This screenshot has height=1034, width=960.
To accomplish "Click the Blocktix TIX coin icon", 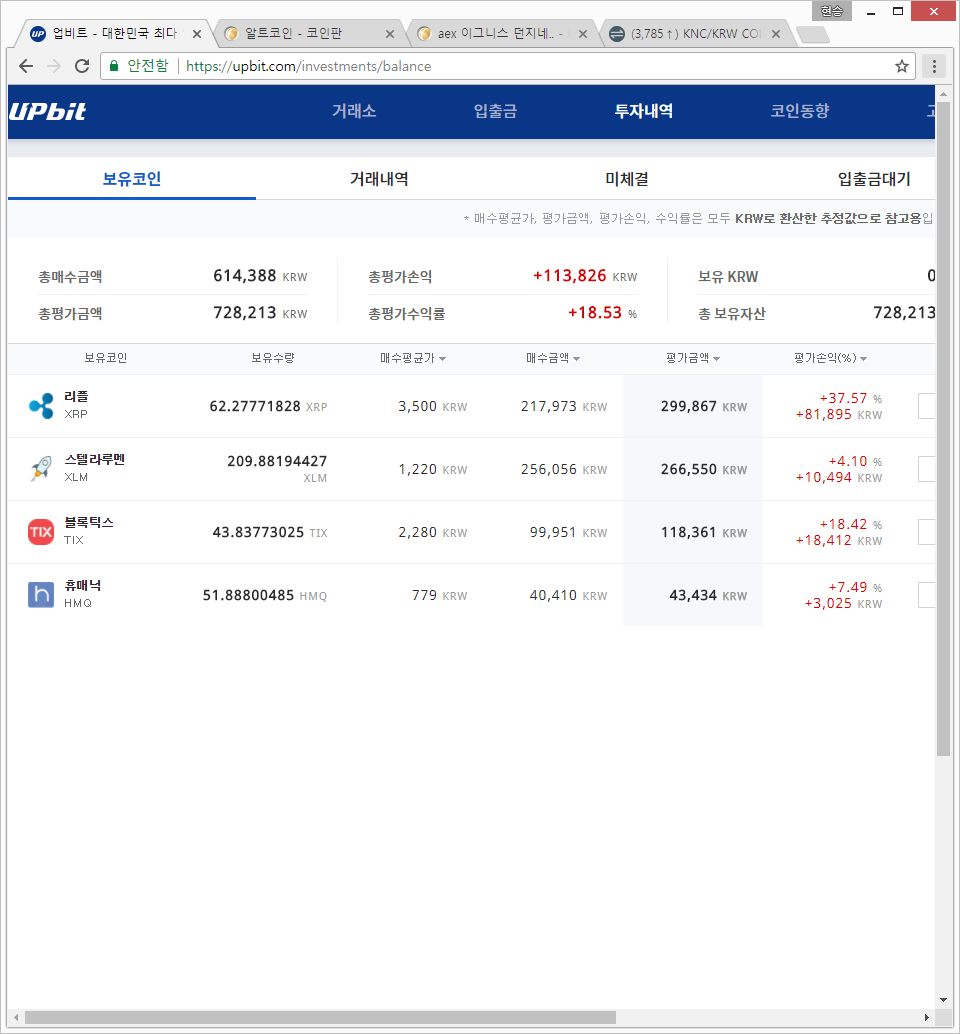I will (x=41, y=532).
